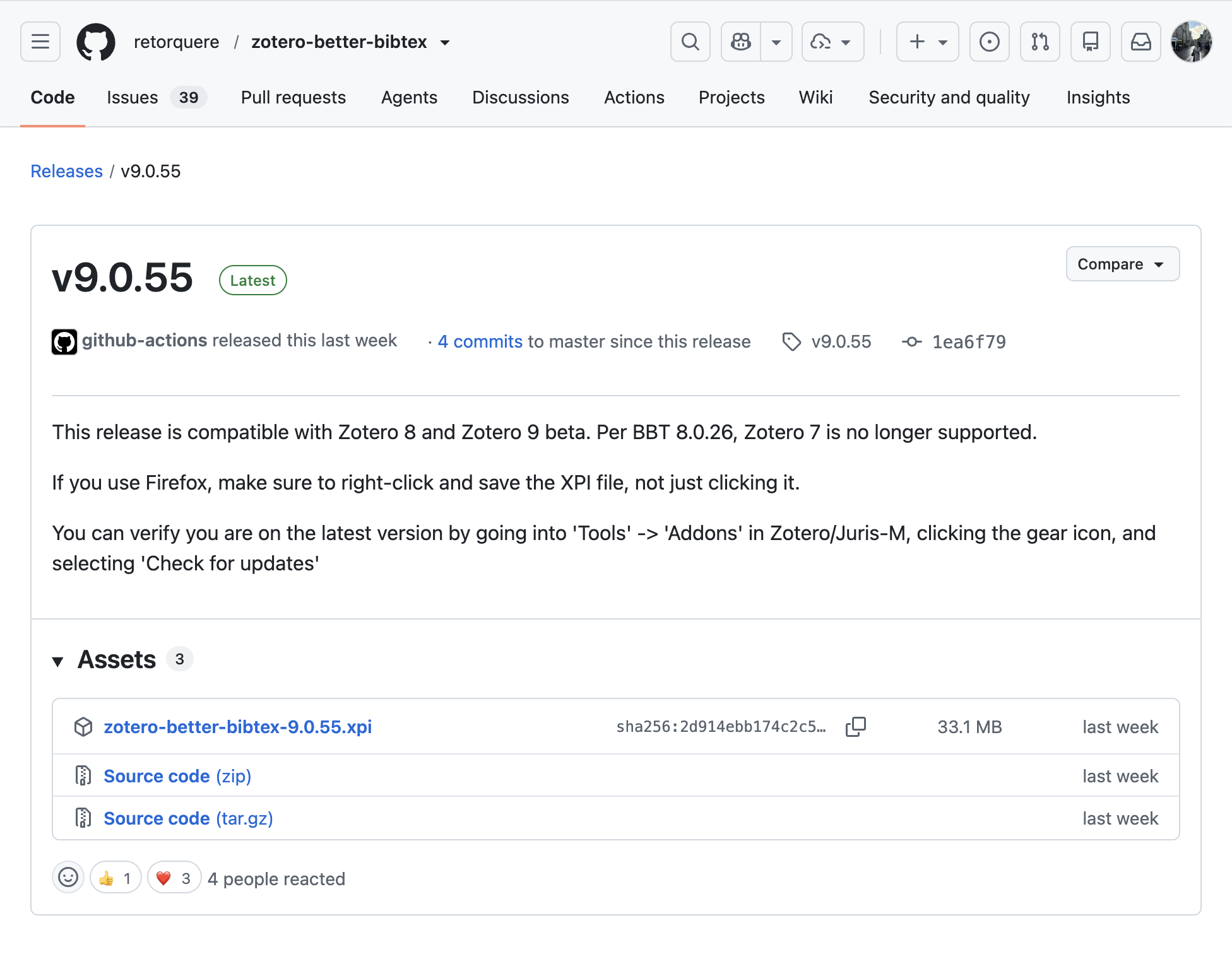The width and height of the screenshot is (1232, 959).
Task: Open the add reaction smiley picker
Action: coord(68,877)
